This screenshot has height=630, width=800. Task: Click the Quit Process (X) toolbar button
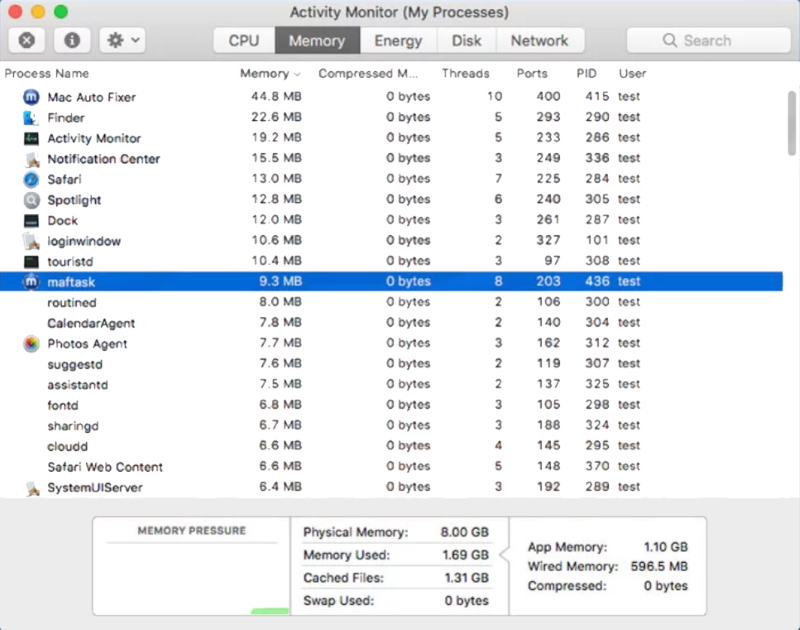click(27, 41)
